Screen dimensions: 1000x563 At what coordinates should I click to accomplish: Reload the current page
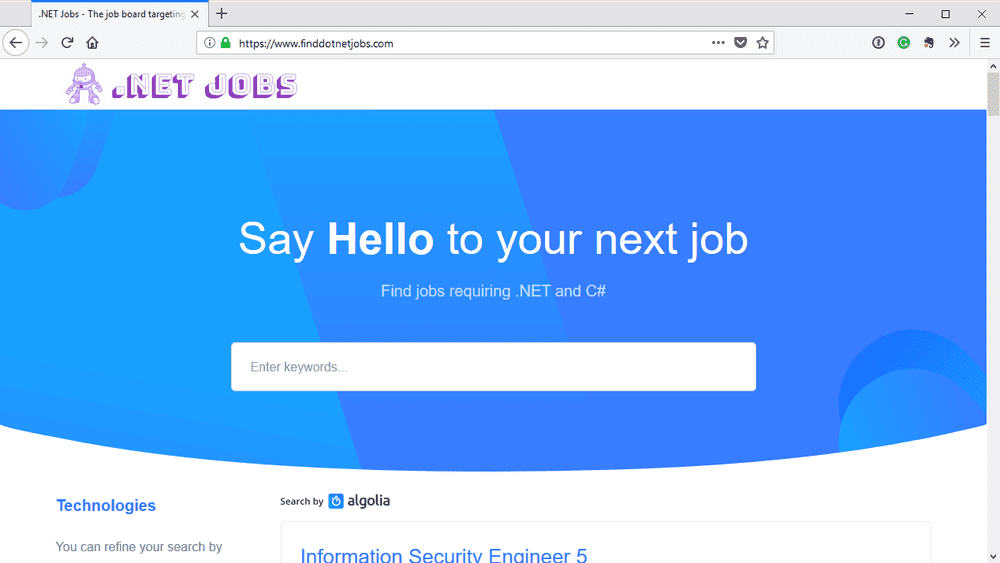point(67,43)
